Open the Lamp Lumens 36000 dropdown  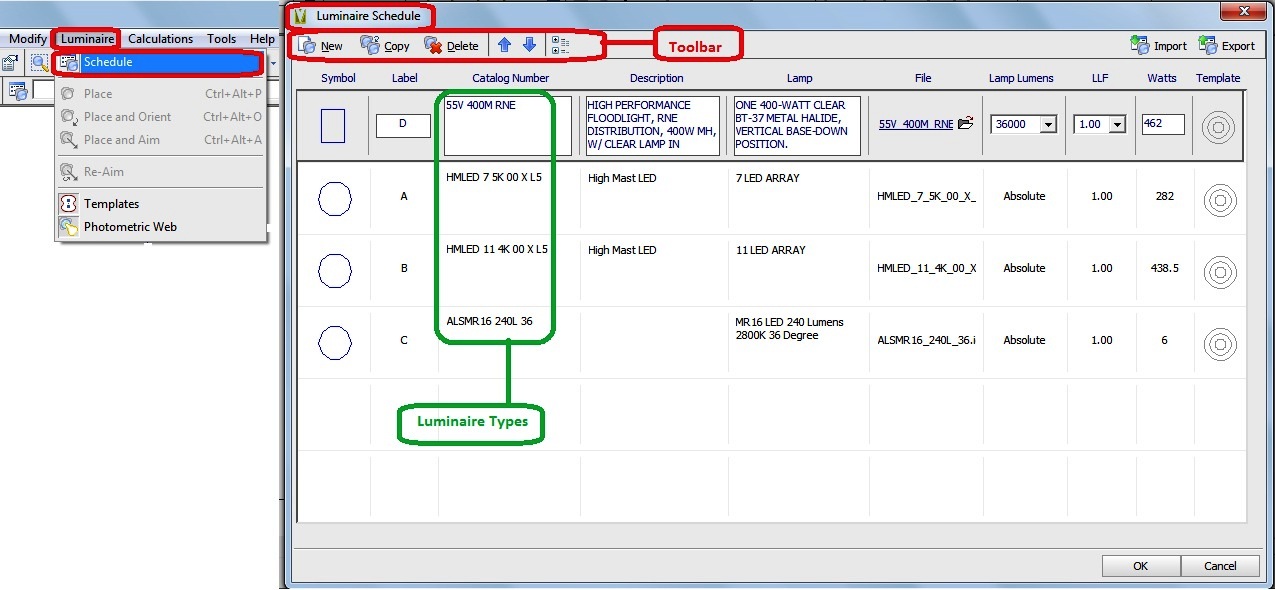[1047, 122]
